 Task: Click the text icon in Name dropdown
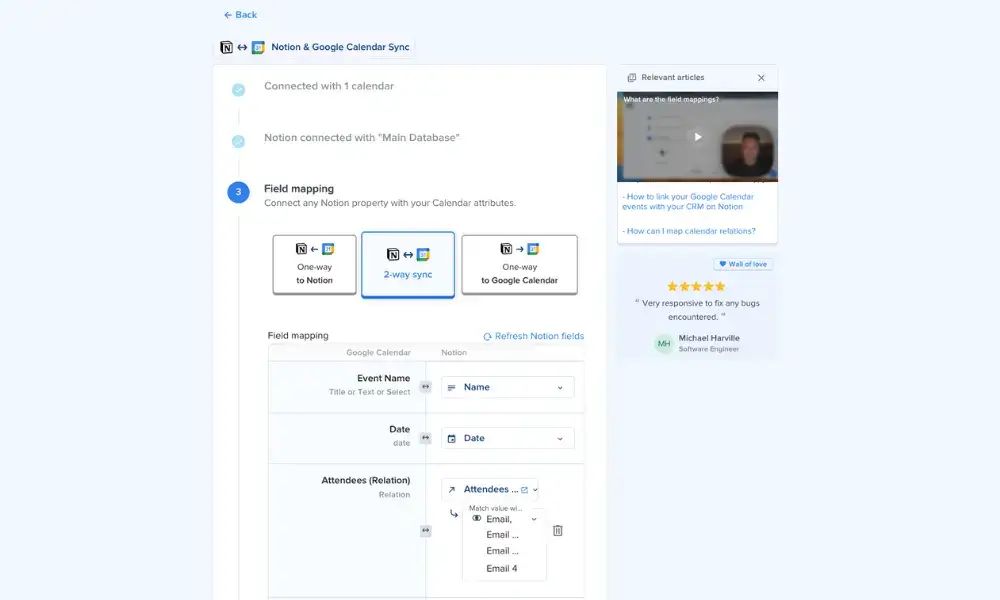[x=452, y=388]
